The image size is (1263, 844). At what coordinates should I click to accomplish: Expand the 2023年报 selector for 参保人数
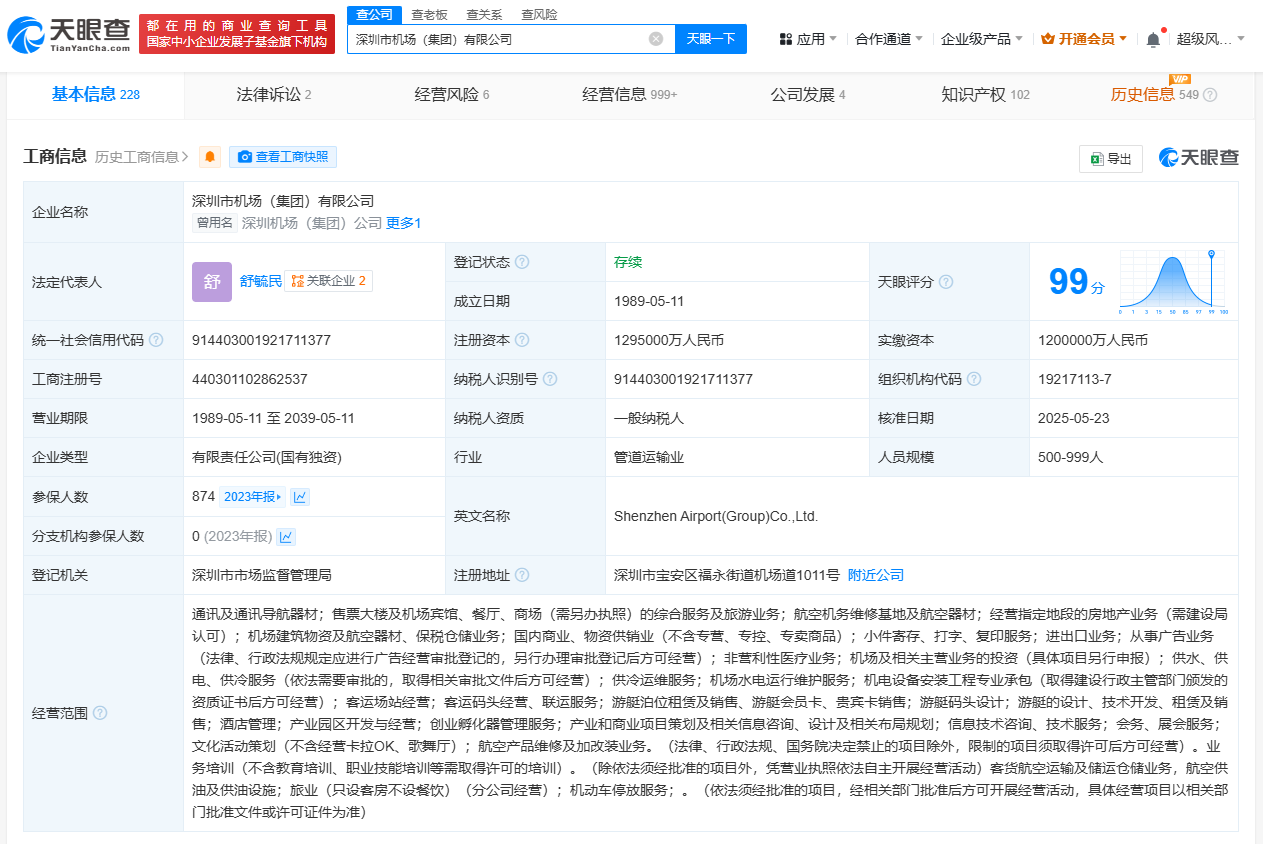pos(252,497)
